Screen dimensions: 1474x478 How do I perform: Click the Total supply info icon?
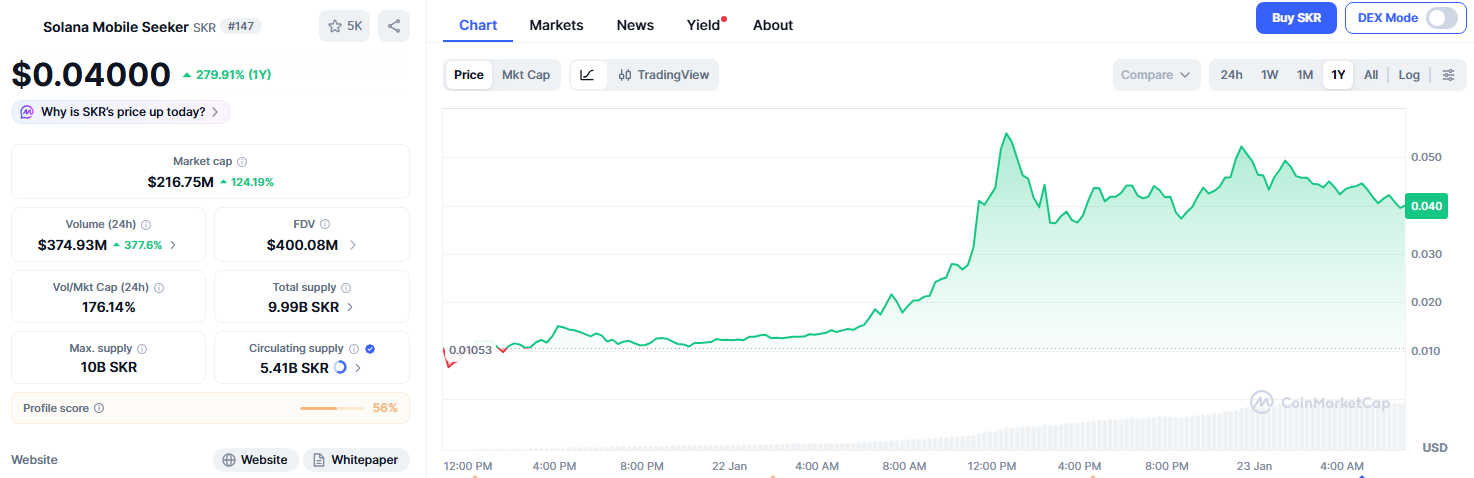tap(346, 288)
